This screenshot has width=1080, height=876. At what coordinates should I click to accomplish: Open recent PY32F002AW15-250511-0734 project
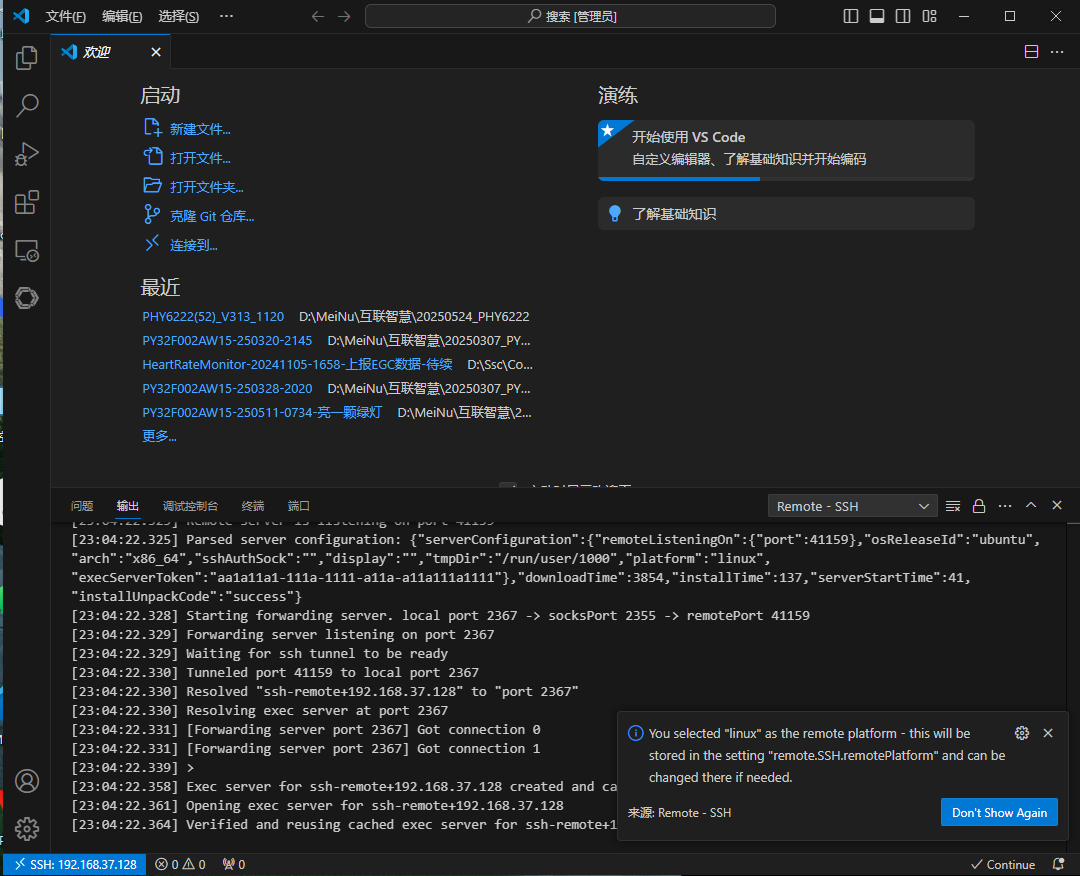pyautogui.click(x=262, y=413)
